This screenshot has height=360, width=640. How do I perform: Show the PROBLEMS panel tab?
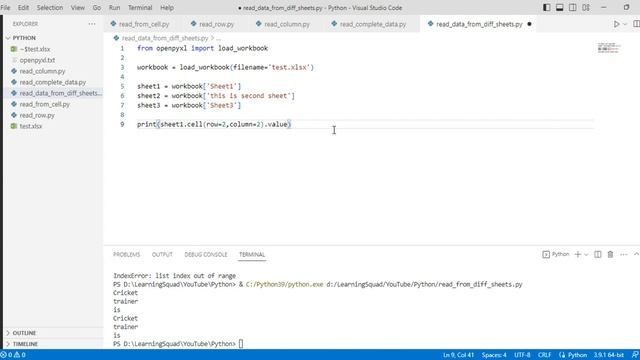pyautogui.click(x=127, y=254)
